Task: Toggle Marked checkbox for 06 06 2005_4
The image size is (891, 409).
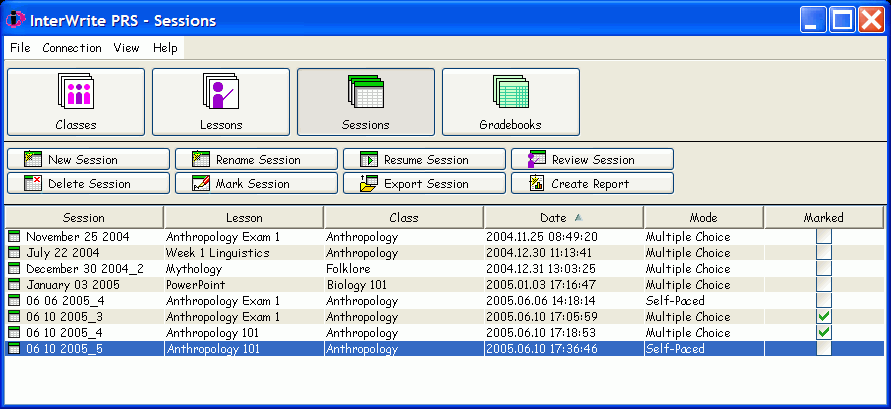Action: click(824, 300)
